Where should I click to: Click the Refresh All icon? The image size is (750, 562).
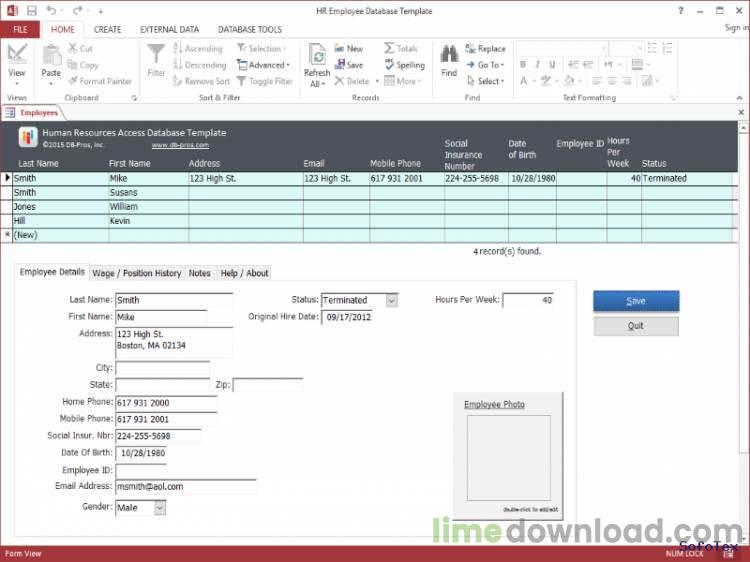pyautogui.click(x=317, y=55)
